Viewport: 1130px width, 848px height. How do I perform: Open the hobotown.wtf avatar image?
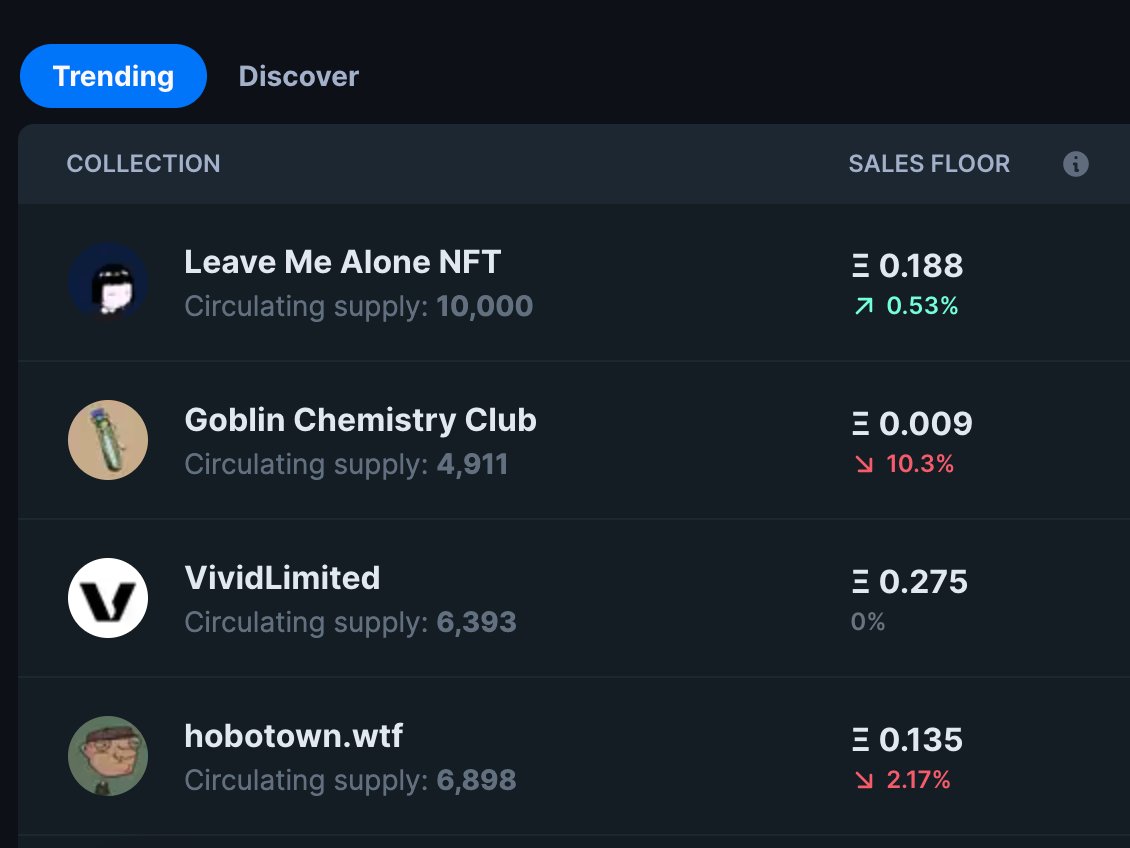click(x=108, y=756)
